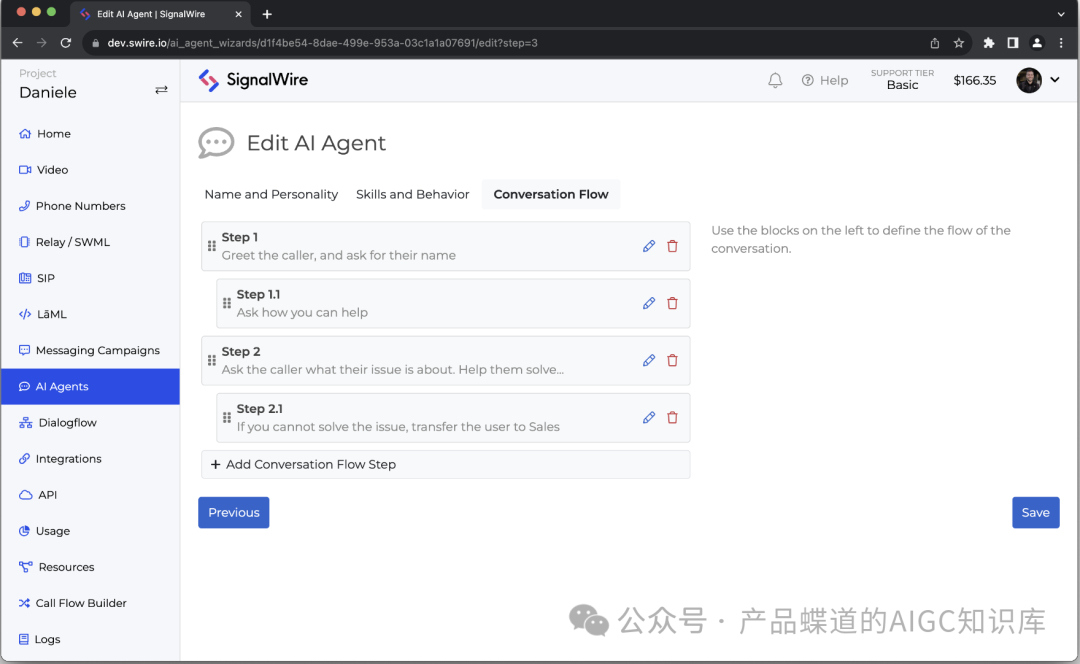Go to Phone Numbers section

tap(90, 206)
